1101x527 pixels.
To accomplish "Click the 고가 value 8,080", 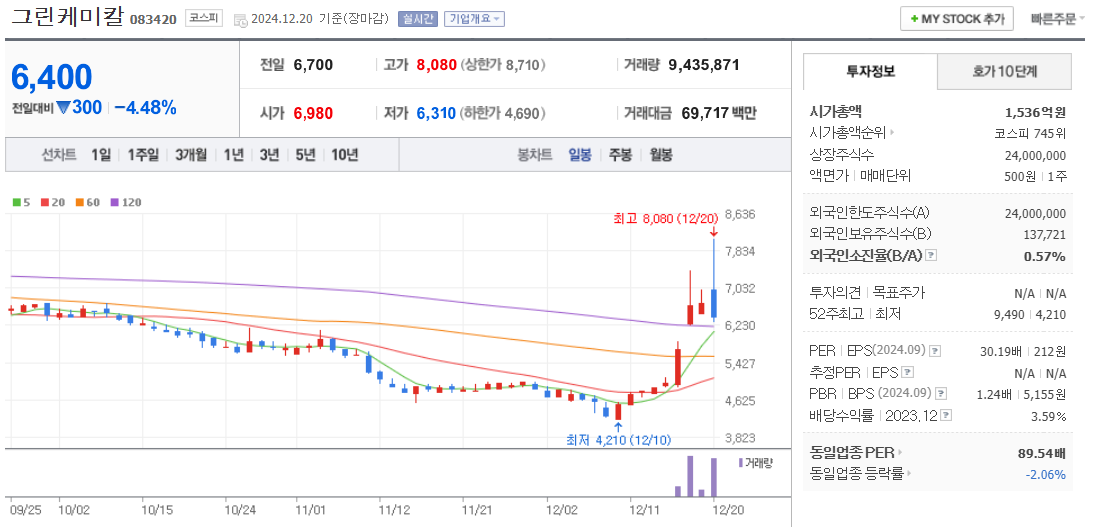I will (436, 65).
